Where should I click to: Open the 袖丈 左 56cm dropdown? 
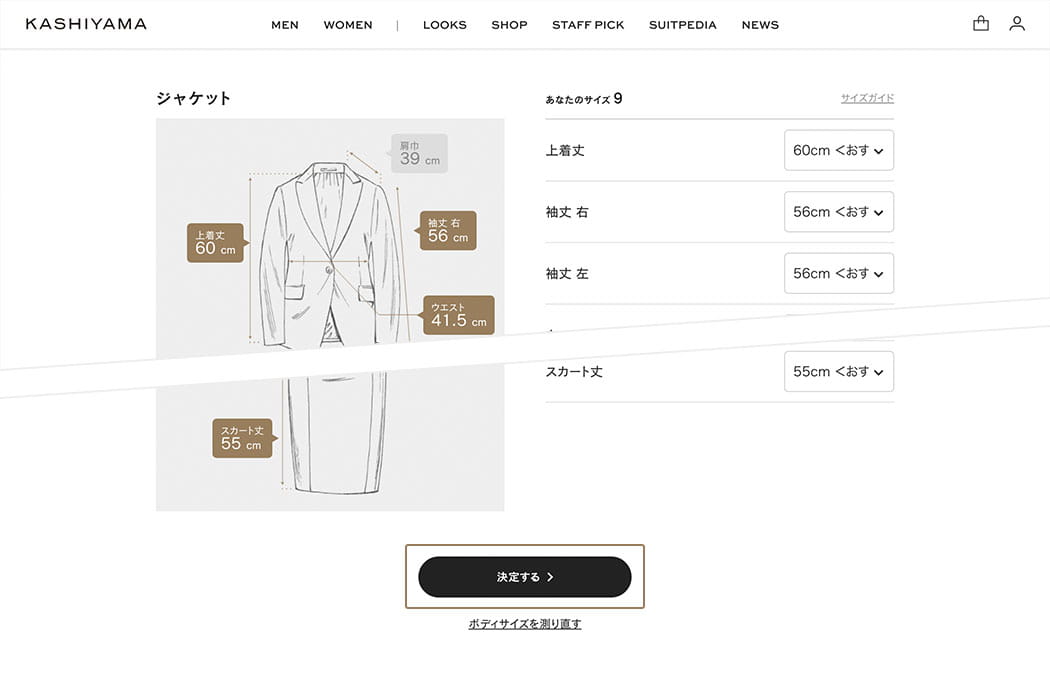click(x=838, y=273)
